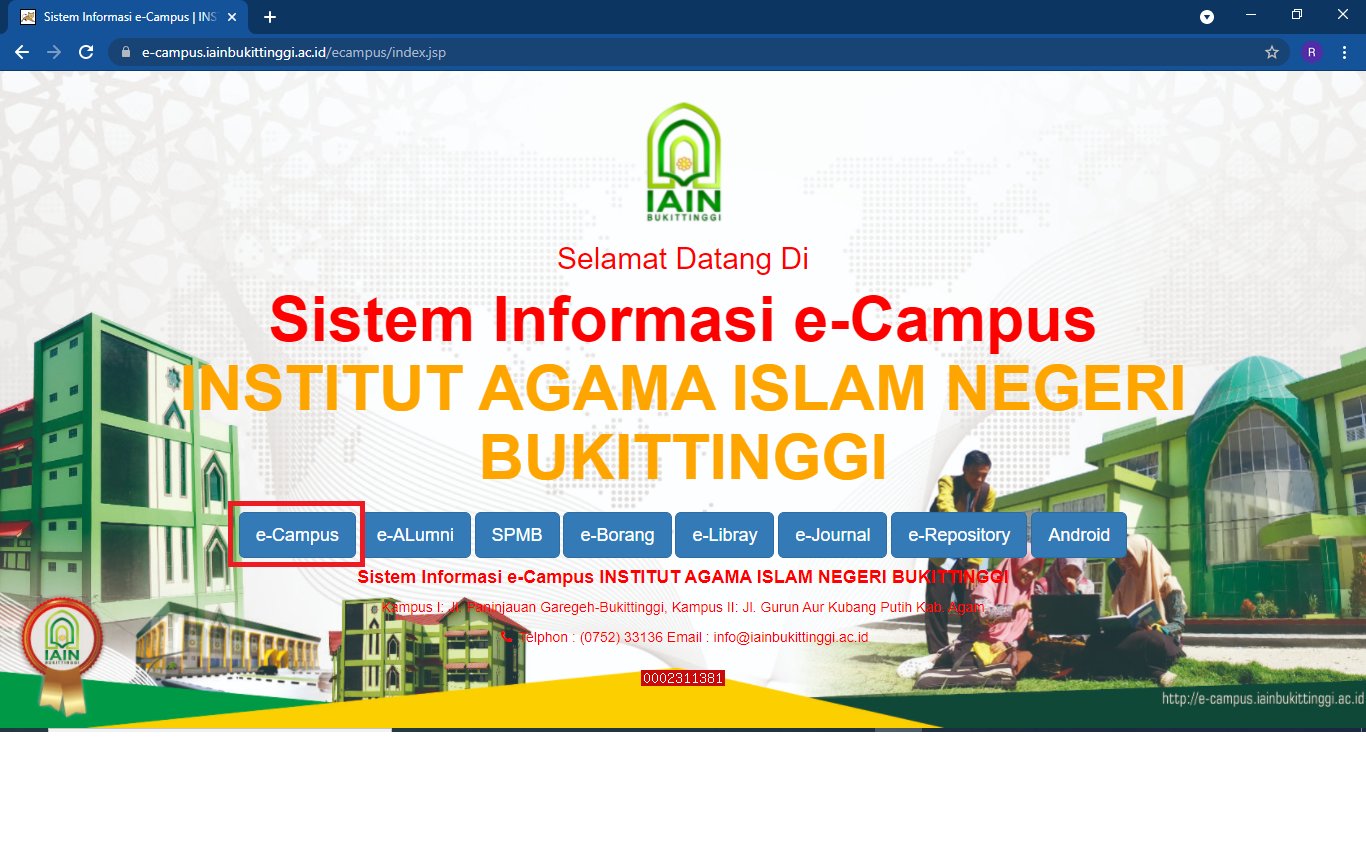Click the IAIN Bukittinggi logo at top
The image size is (1366, 862).
(684, 162)
